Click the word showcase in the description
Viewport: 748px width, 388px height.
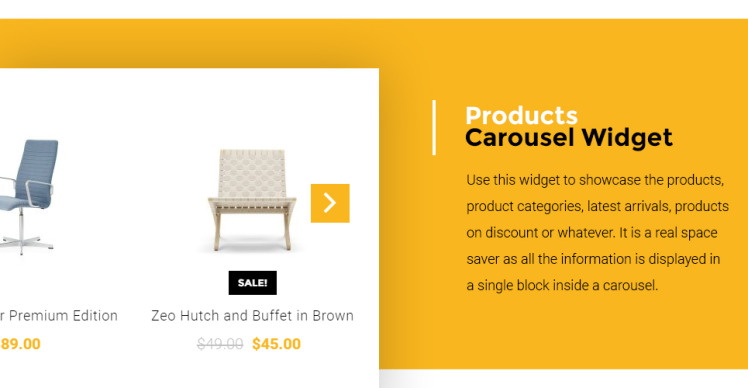pyautogui.click(x=610, y=180)
